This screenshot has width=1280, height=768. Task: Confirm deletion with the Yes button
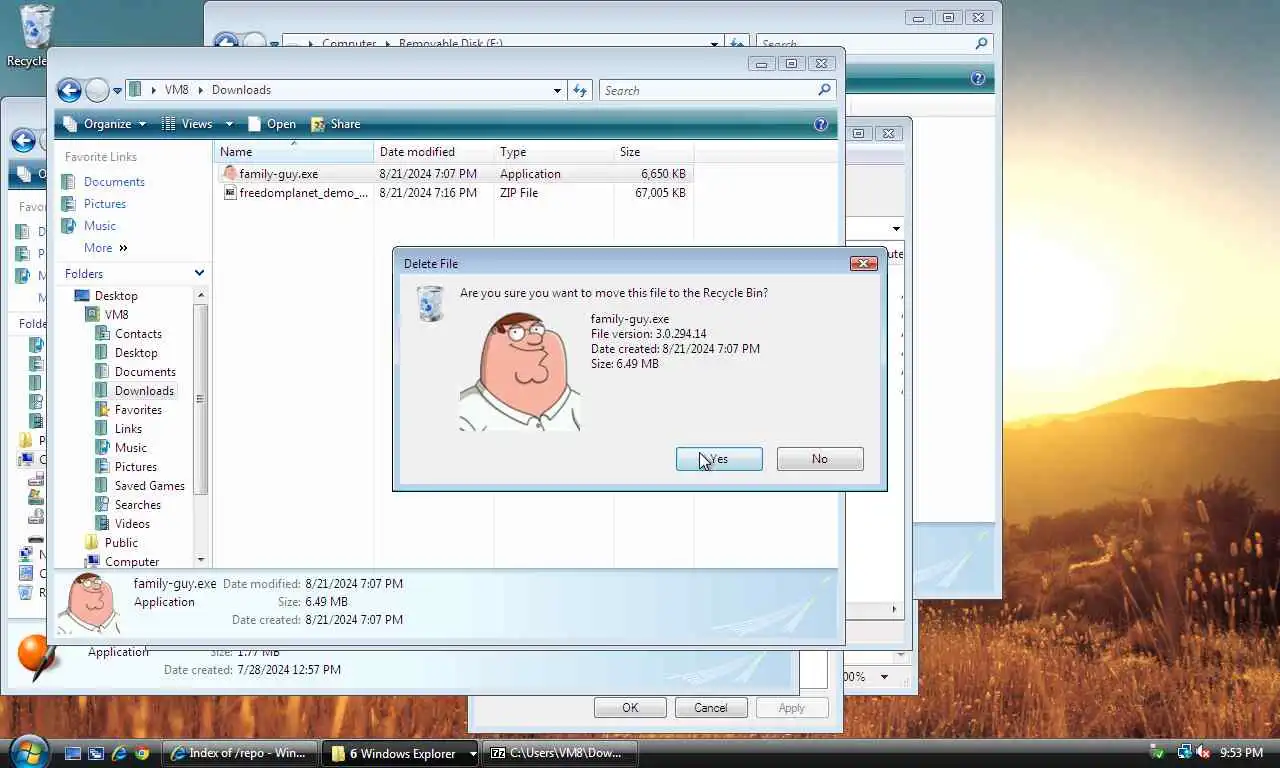(719, 459)
